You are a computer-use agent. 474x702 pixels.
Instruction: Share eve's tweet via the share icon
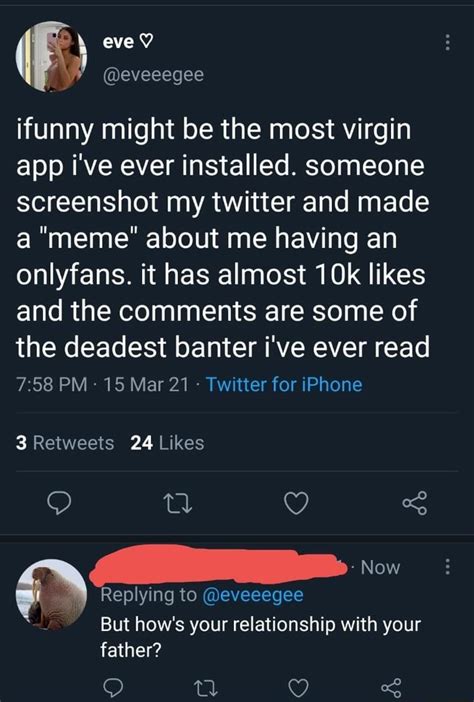coord(415,504)
